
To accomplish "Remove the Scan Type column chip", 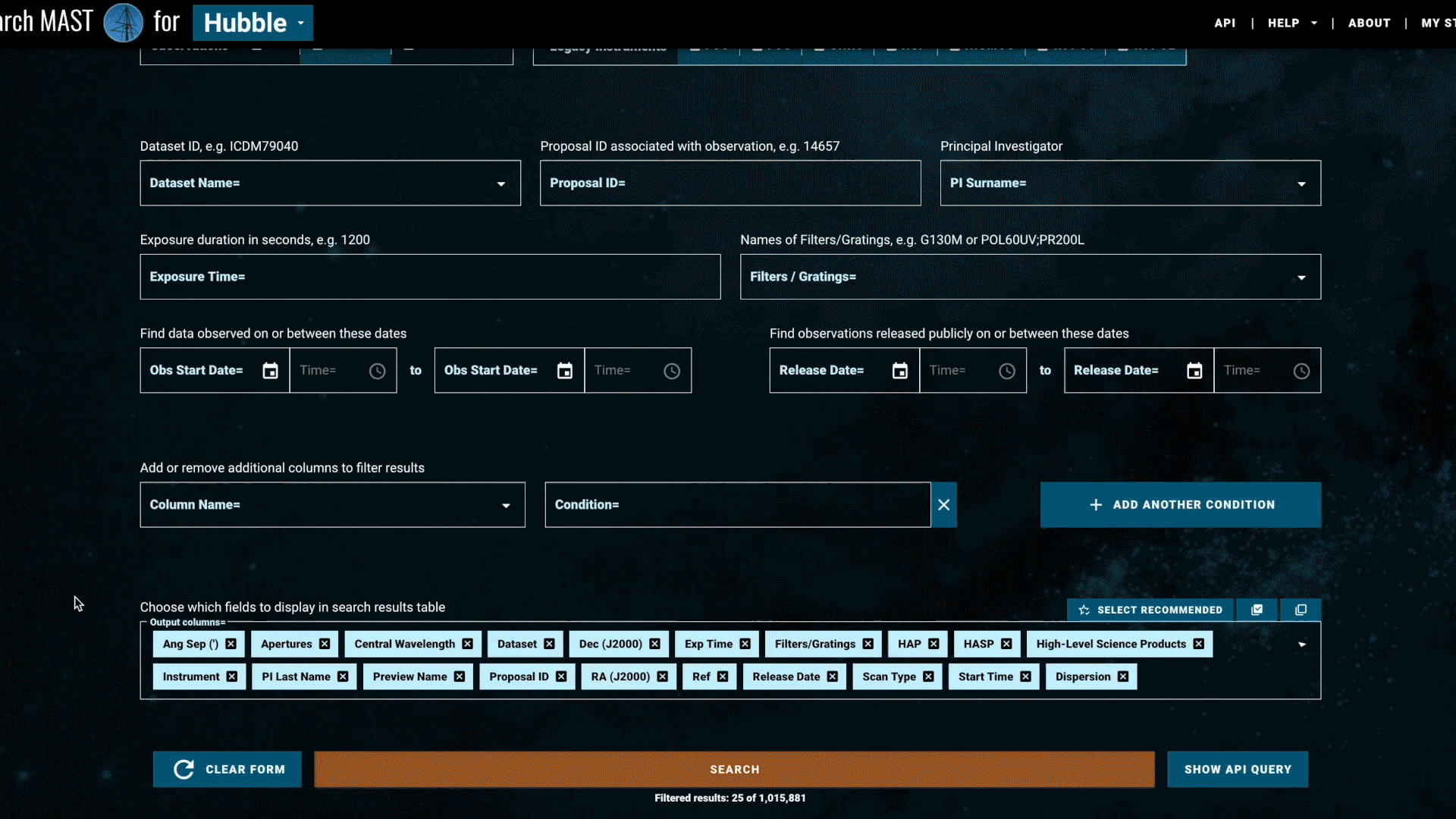I will click(929, 676).
